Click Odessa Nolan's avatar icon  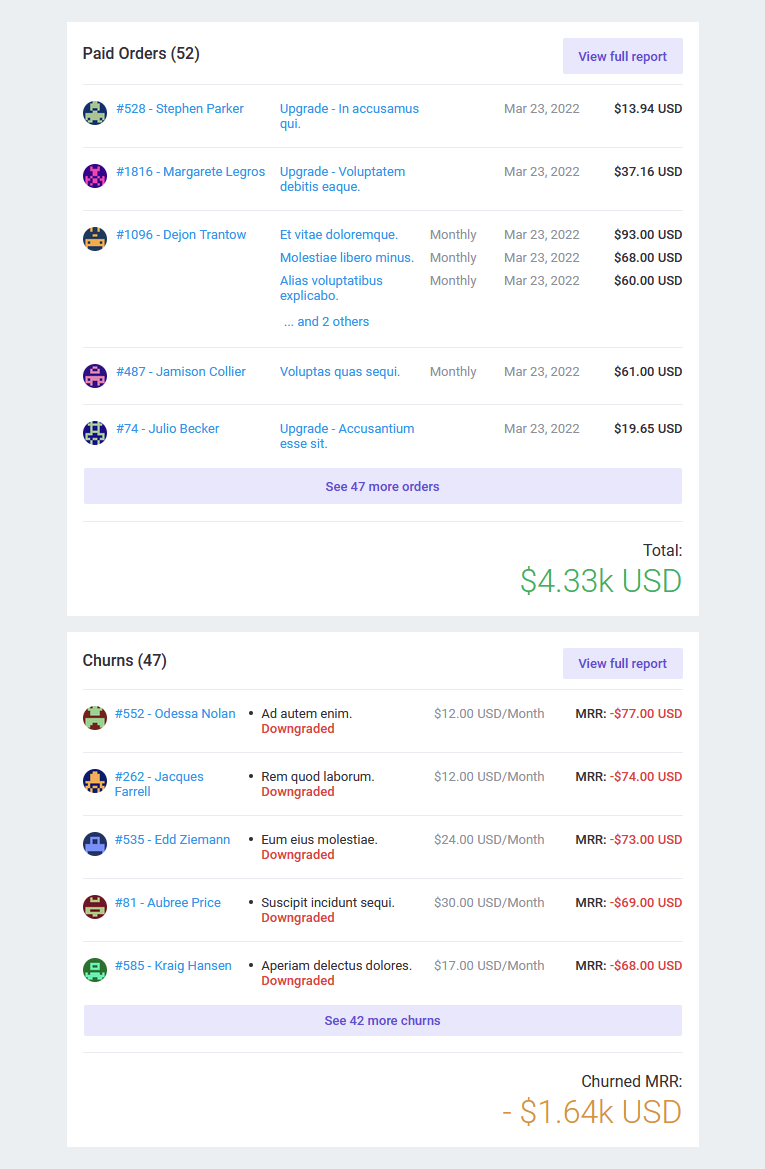coord(95,718)
